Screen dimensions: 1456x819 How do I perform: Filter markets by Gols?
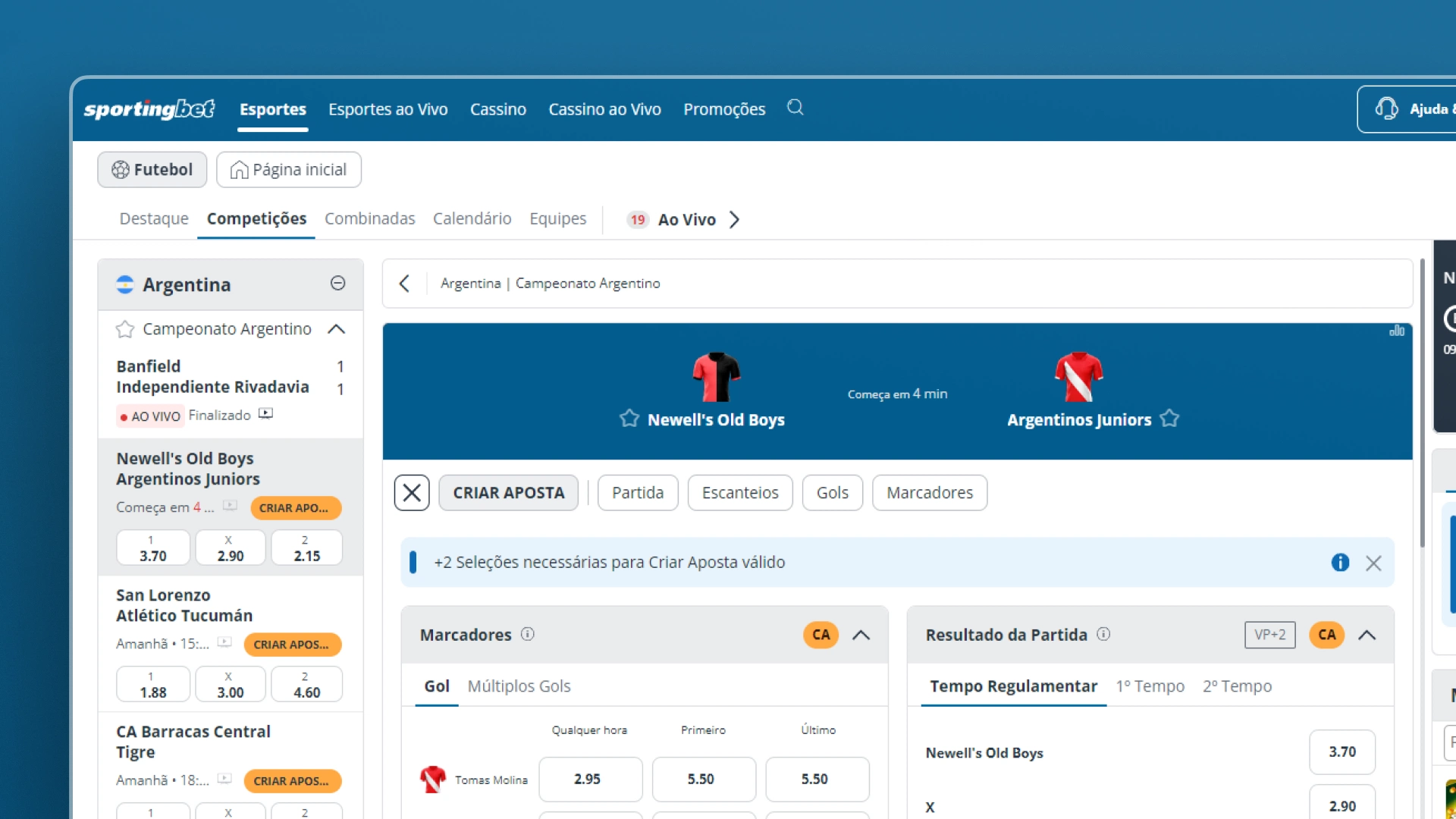pyautogui.click(x=833, y=493)
